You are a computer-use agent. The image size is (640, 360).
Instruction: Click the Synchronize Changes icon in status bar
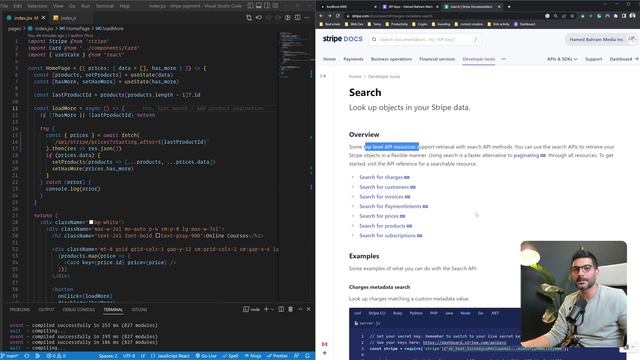click(x=27, y=356)
